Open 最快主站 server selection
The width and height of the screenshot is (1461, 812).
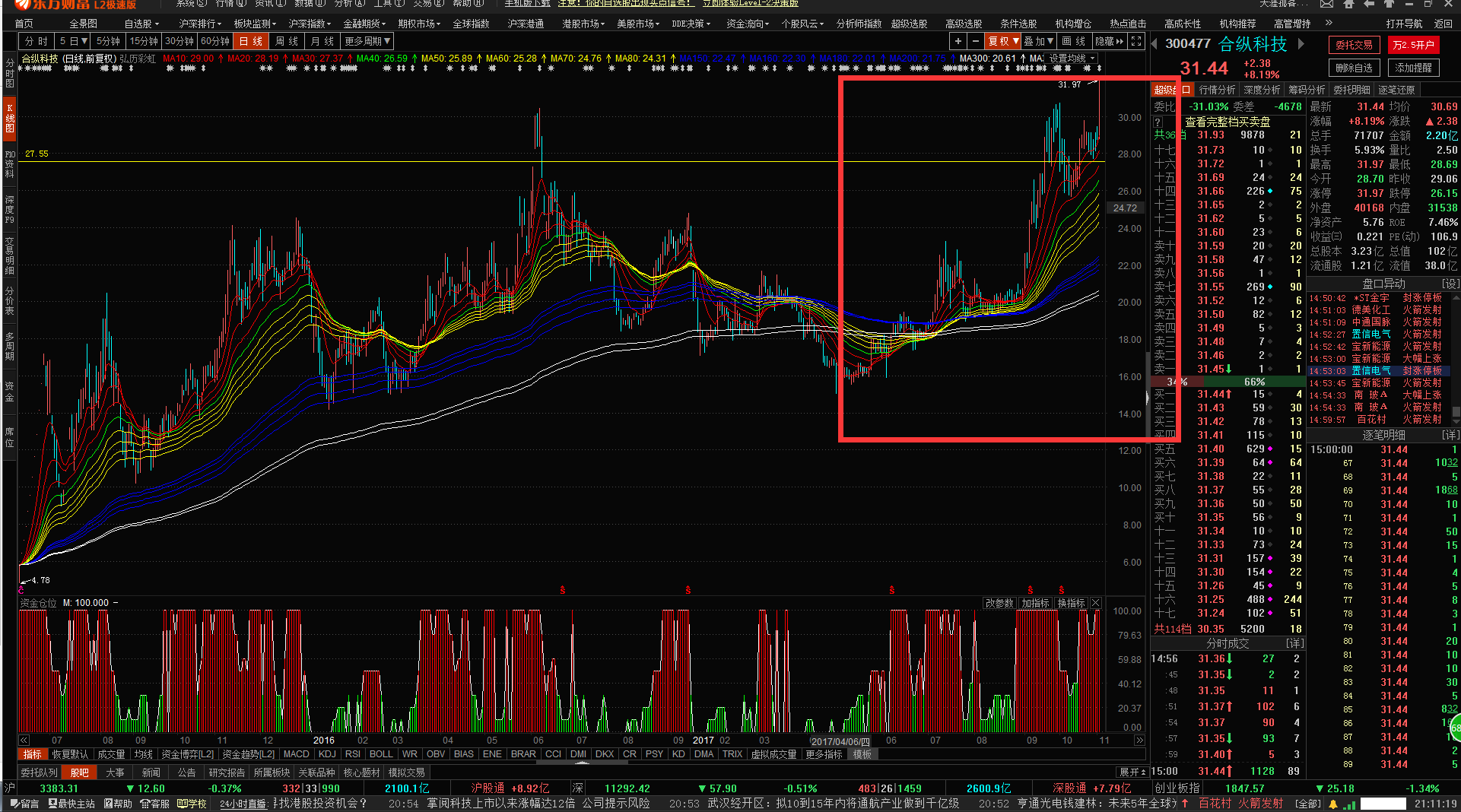pyautogui.click(x=72, y=804)
